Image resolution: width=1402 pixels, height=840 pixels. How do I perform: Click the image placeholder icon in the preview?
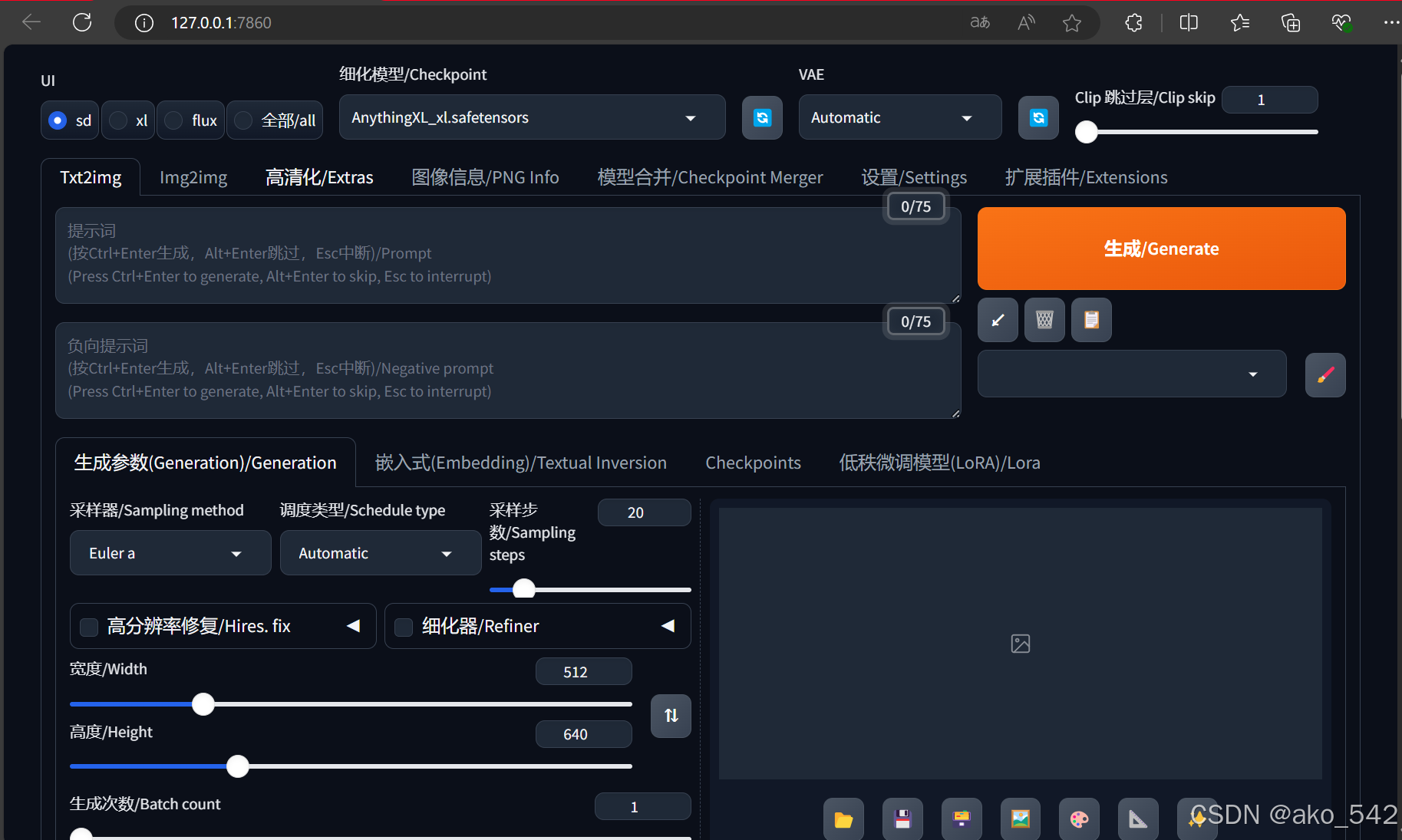click(1021, 644)
